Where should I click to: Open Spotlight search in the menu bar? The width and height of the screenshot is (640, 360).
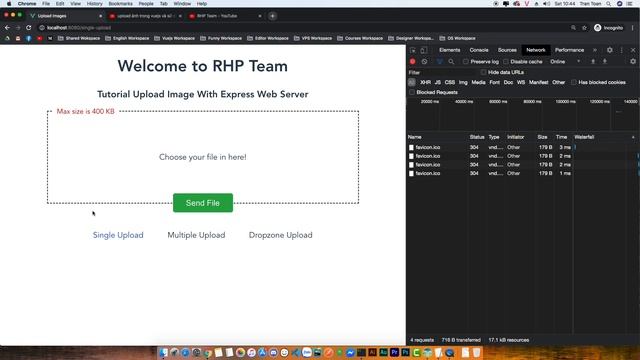[x=608, y=4]
